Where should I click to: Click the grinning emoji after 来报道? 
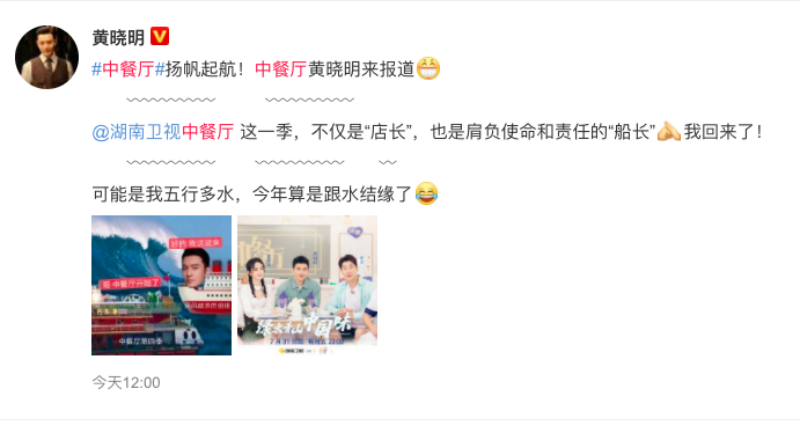click(x=428, y=68)
